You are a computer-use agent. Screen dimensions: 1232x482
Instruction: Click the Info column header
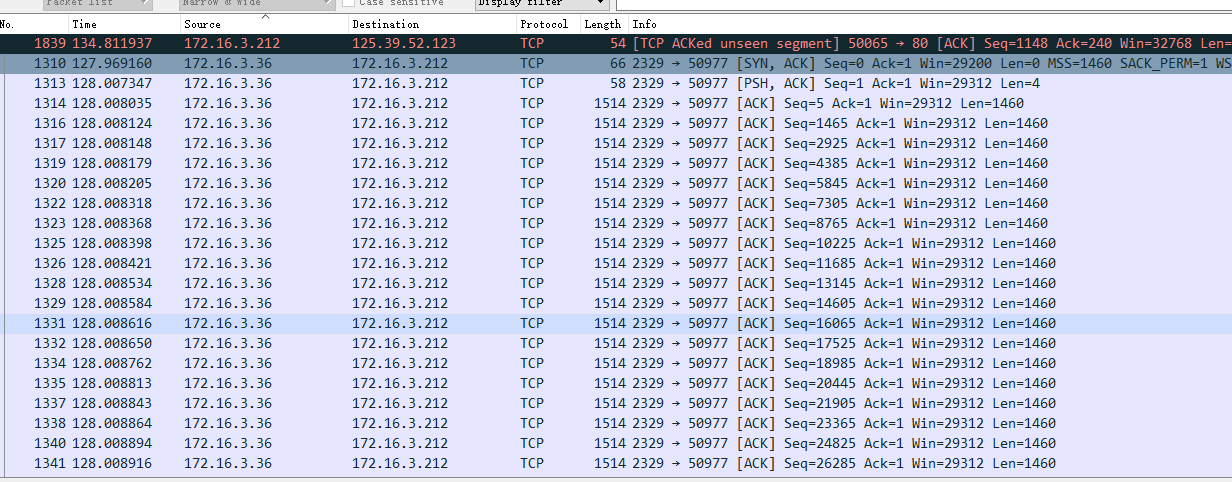(x=930, y=23)
